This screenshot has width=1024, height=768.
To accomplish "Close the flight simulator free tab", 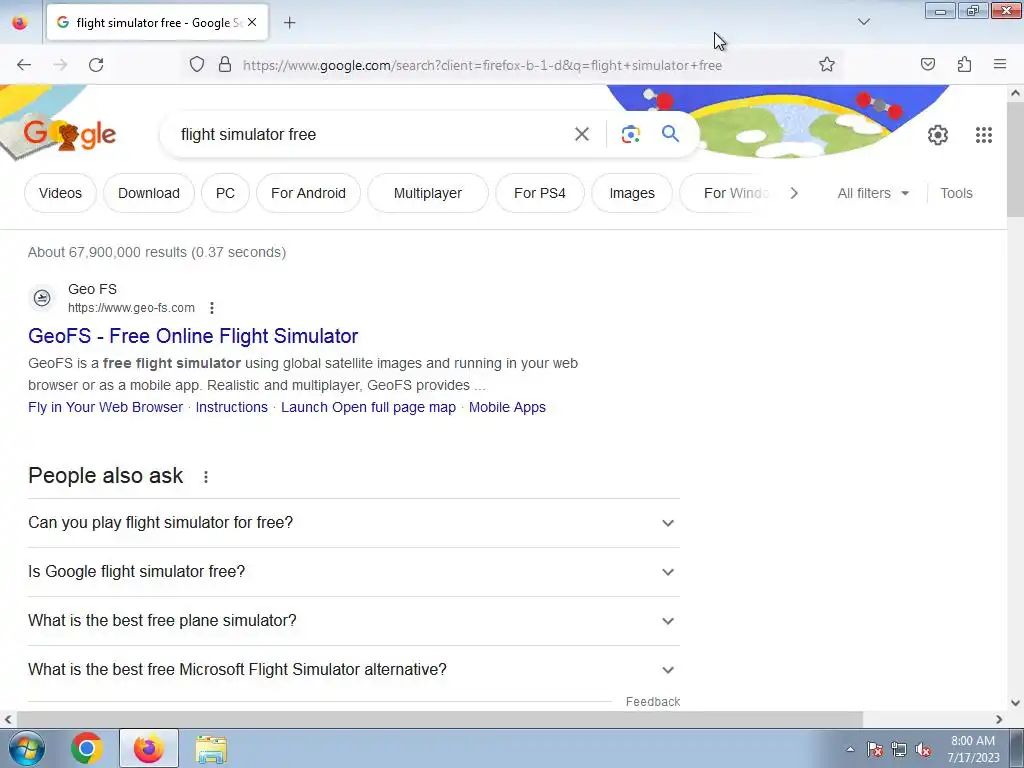I will point(252,22).
